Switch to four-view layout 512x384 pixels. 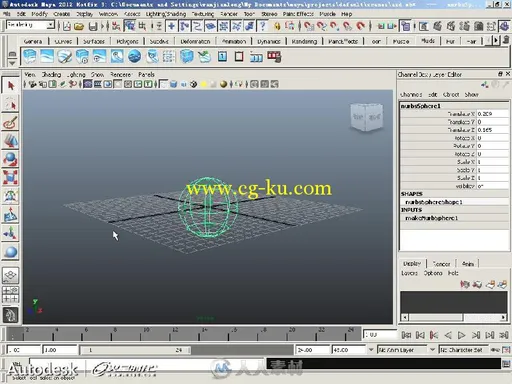click(10, 295)
